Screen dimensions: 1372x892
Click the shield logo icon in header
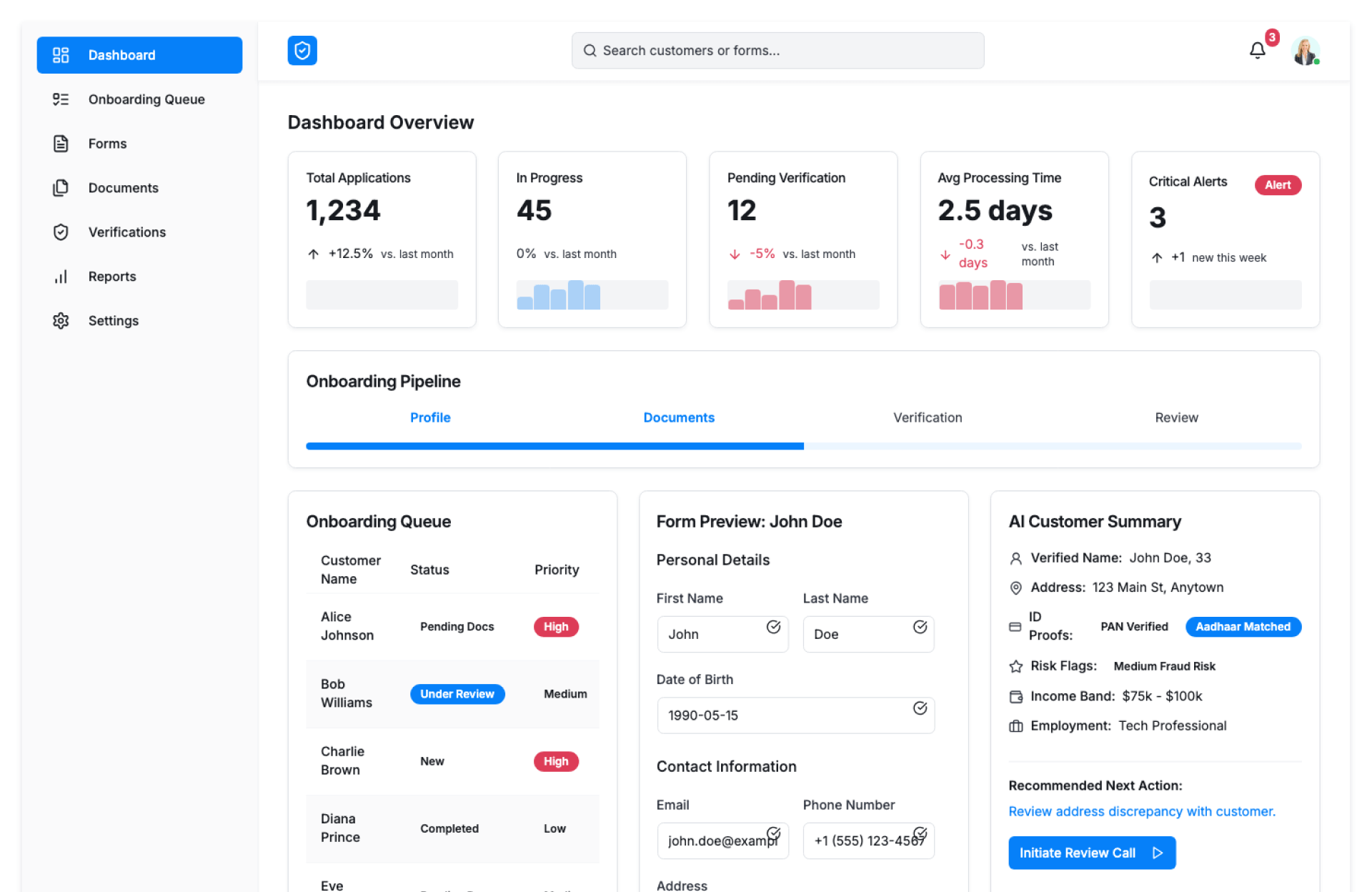pyautogui.click(x=302, y=51)
